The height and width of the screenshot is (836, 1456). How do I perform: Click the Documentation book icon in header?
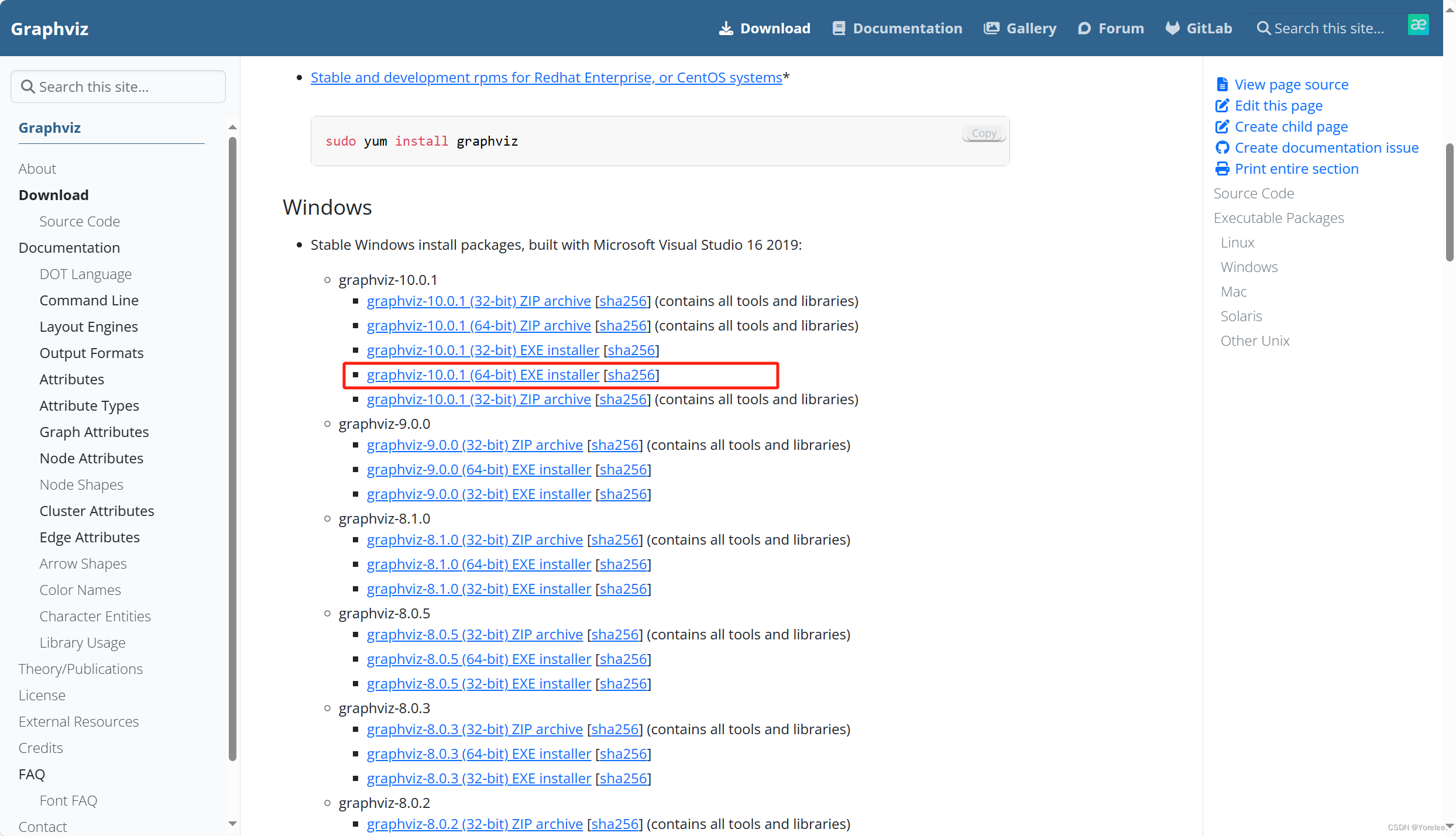click(839, 28)
